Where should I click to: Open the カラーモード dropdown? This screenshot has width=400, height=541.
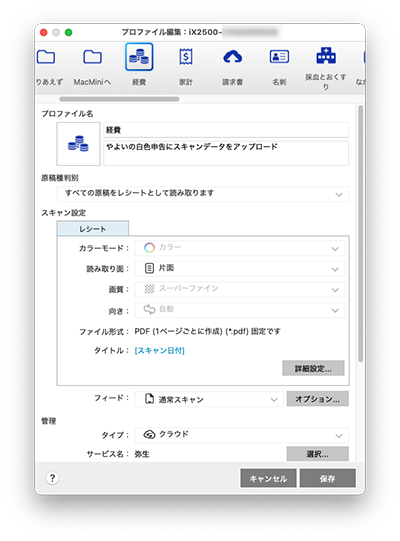[x=240, y=248]
